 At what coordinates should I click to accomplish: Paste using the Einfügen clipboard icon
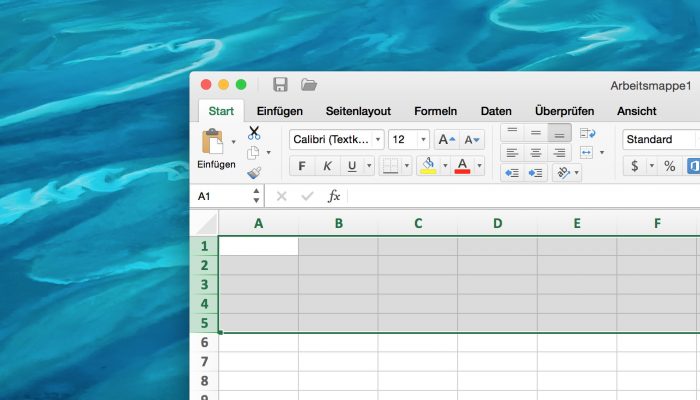point(213,142)
